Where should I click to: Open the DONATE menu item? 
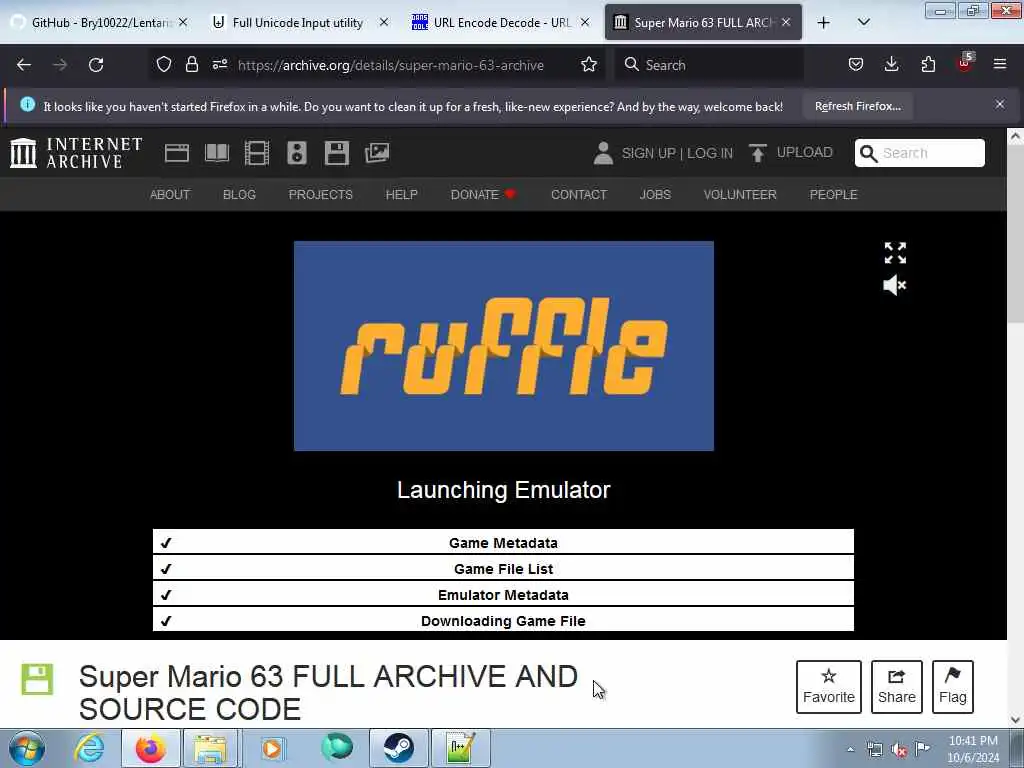tap(483, 195)
